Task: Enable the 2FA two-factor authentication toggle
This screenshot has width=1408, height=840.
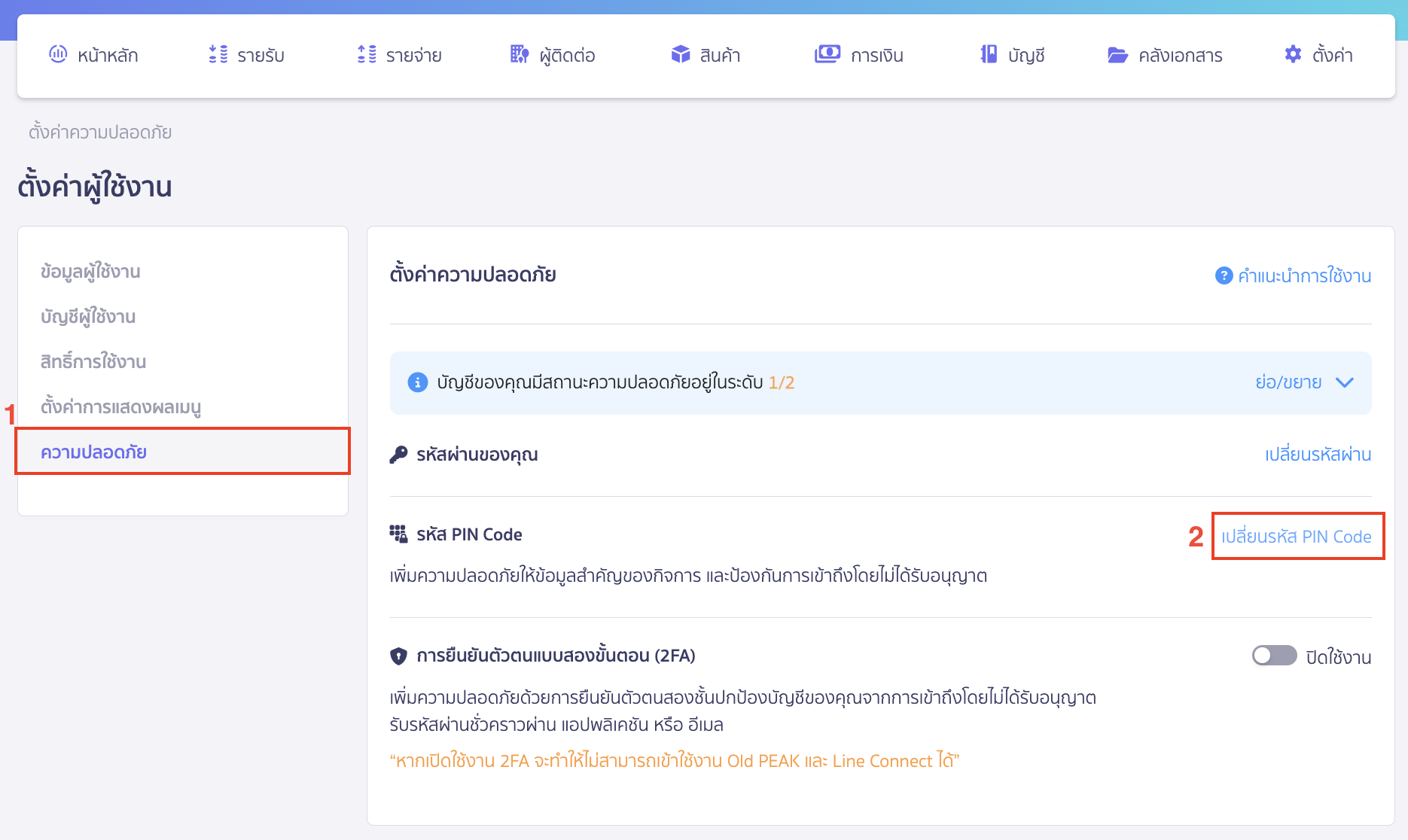Action: click(1273, 656)
